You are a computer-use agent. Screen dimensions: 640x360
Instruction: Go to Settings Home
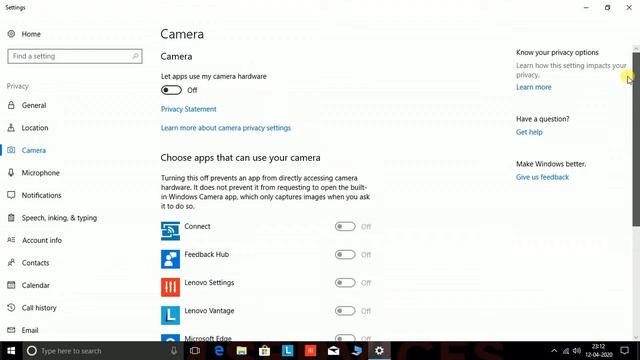31,34
